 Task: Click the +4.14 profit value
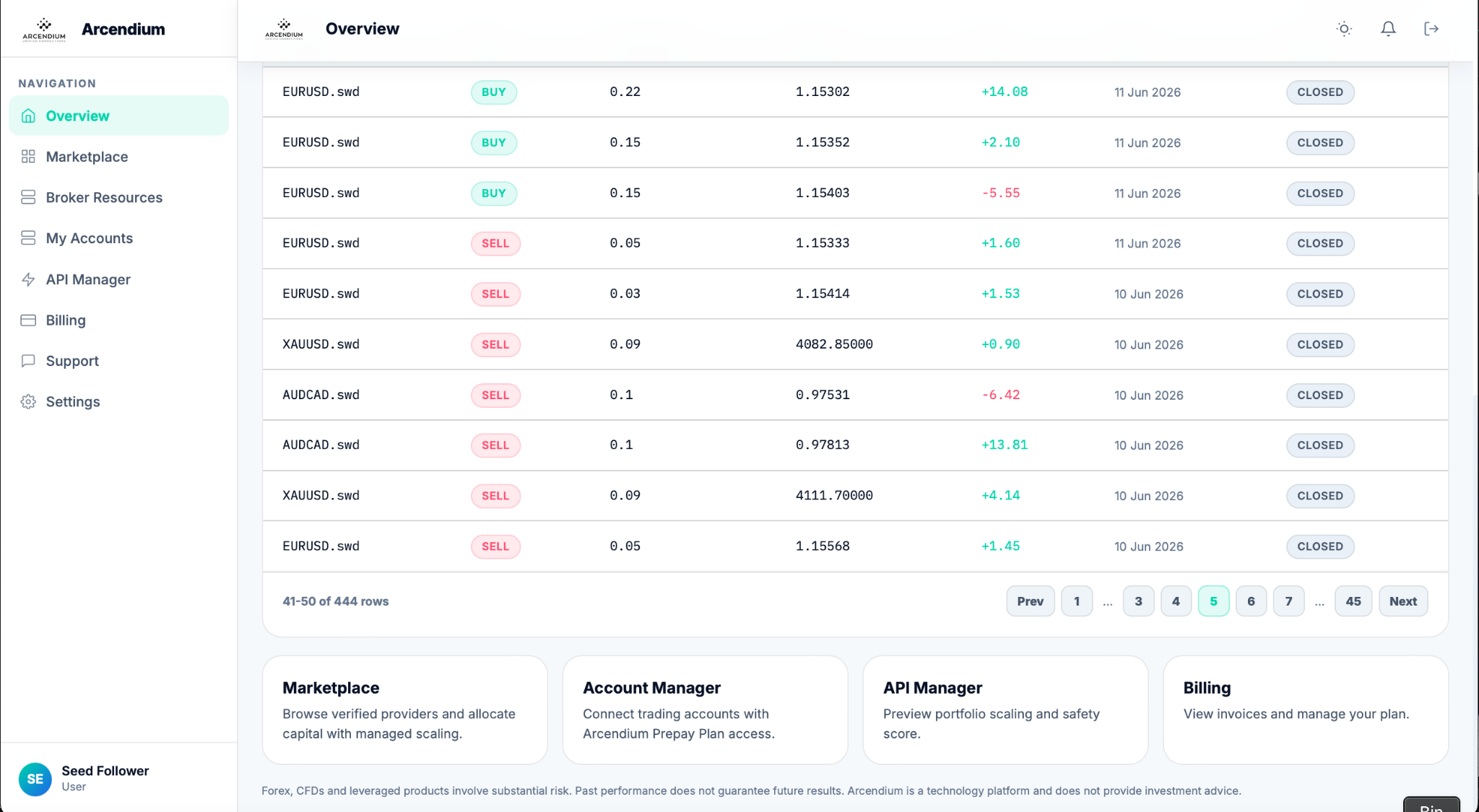pyautogui.click(x=1001, y=495)
